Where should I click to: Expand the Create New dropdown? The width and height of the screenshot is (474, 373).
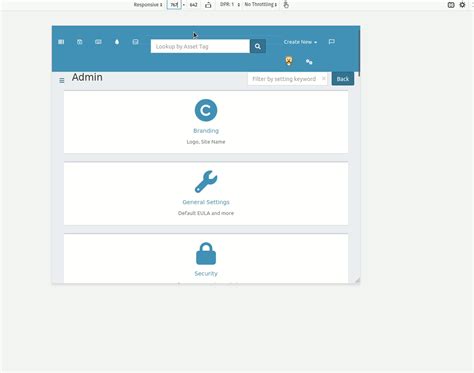[300, 42]
